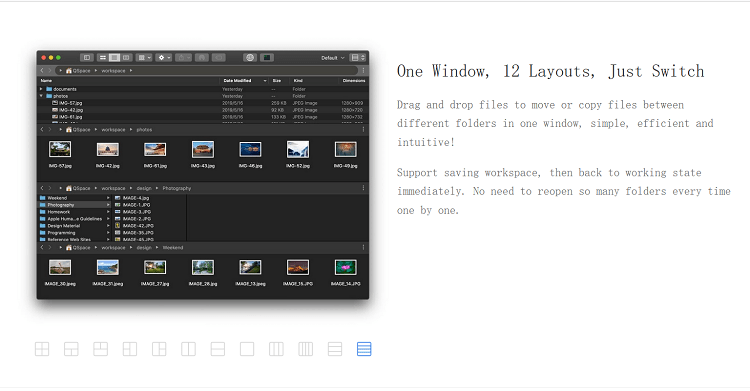
Task: Click the Photography breadcrumb in third pane
Action: pyautogui.click(x=176, y=189)
